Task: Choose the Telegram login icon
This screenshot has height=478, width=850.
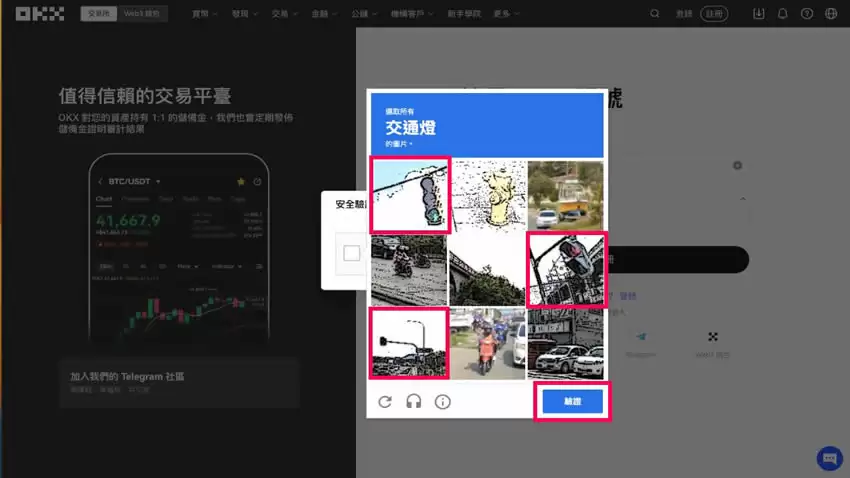Action: tap(641, 337)
